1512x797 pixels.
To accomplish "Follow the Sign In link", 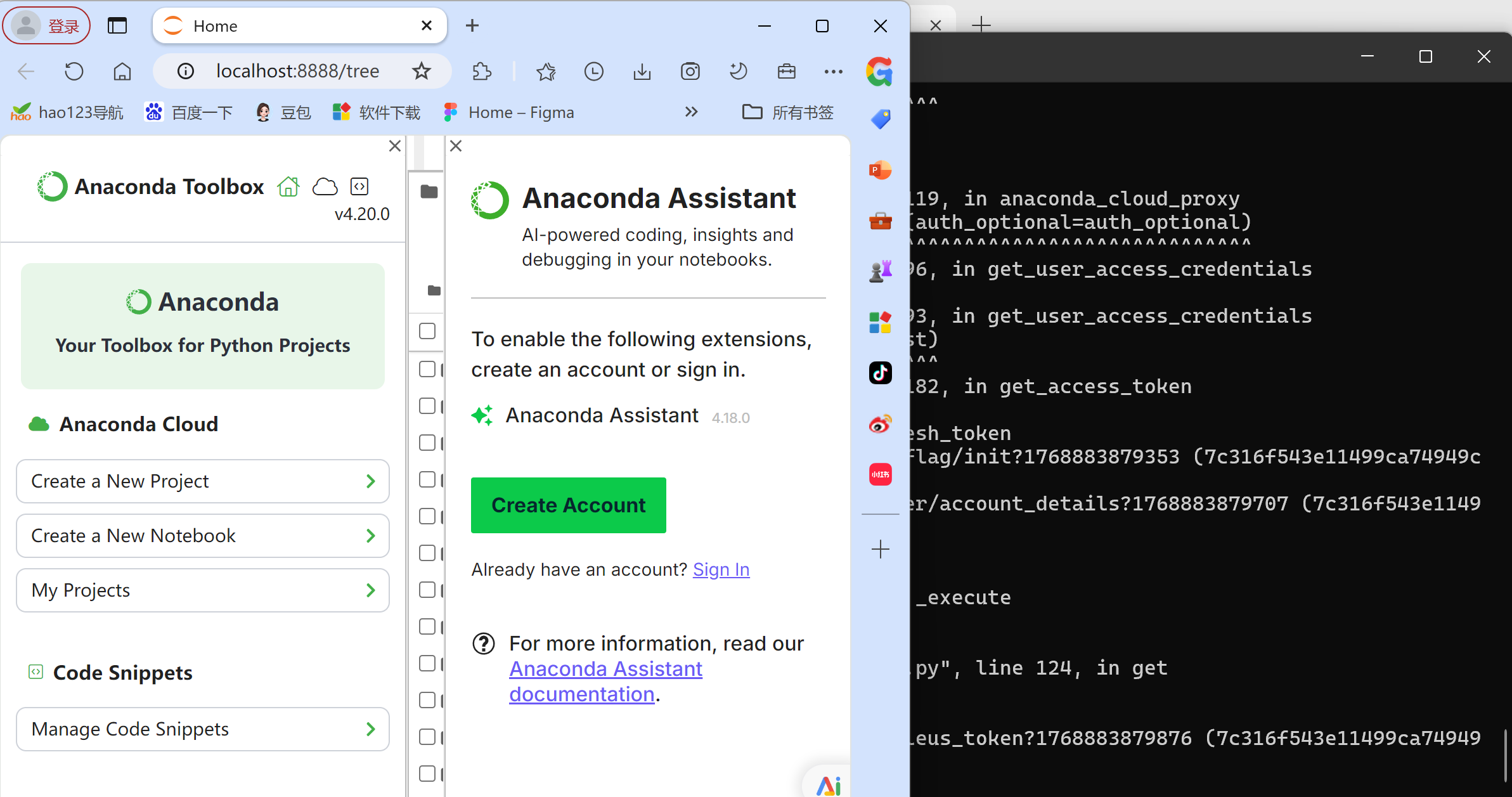I will coord(721,569).
